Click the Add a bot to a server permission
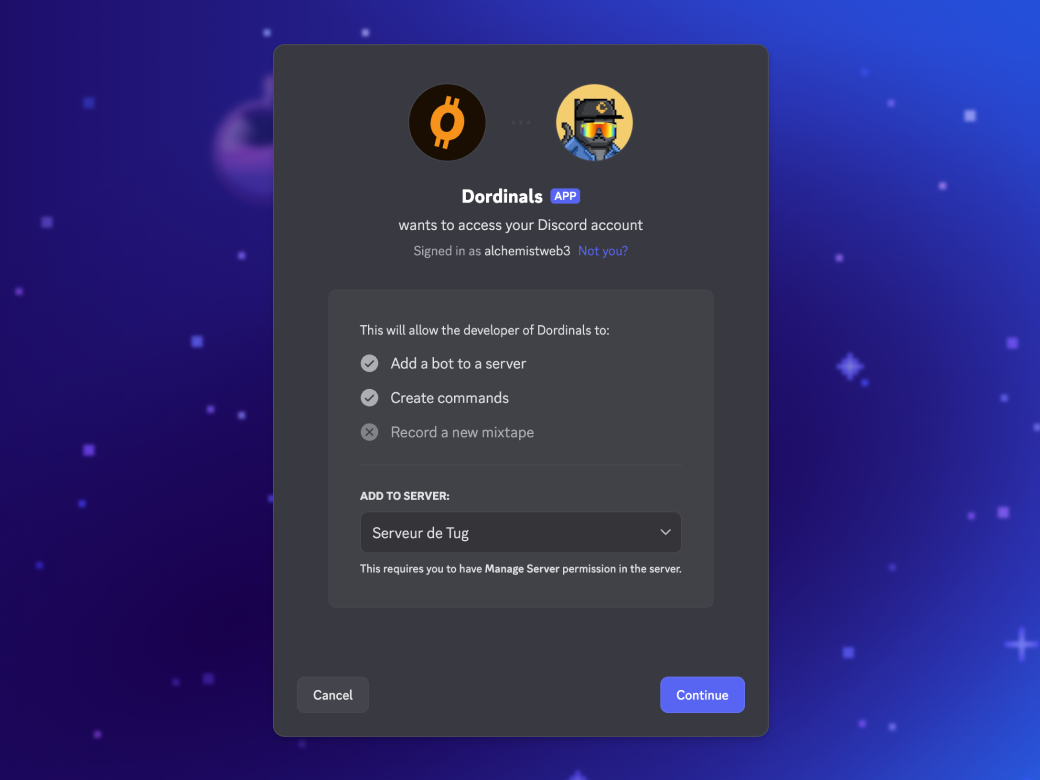Screen dimensions: 1040x780 (x=458, y=363)
